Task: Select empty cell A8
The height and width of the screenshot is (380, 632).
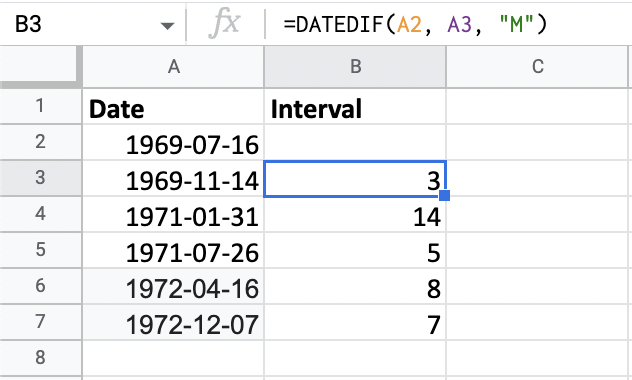Action: point(173,358)
